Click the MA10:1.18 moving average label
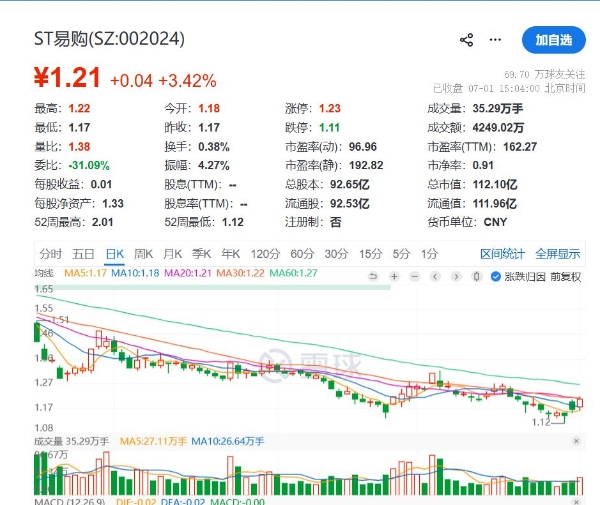 [x=135, y=273]
